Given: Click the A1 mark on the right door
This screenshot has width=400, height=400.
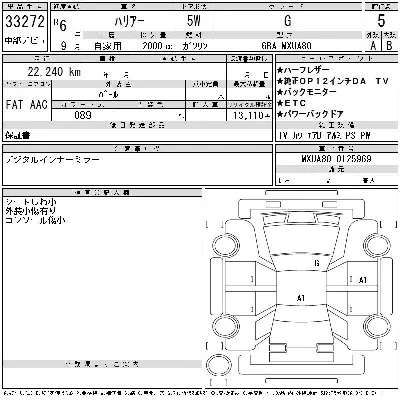Looking at the screenshot, I should (363, 280).
